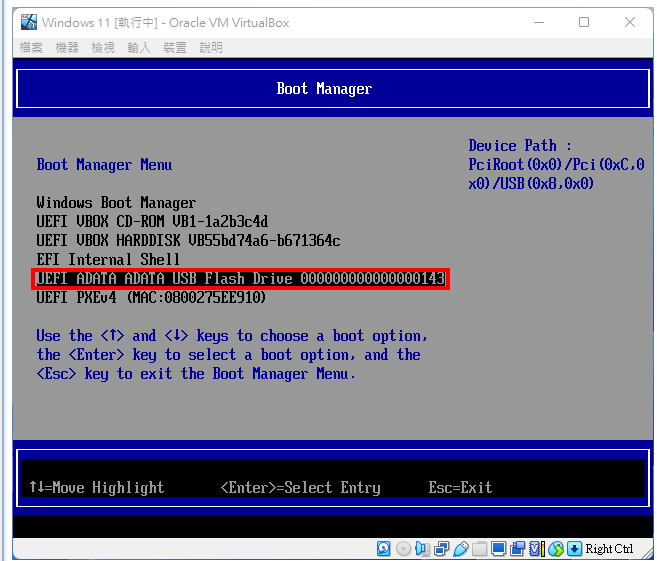Select UEFI ADATA USB Flash Drive entry
This screenshot has height=561, width=657.
click(241, 279)
